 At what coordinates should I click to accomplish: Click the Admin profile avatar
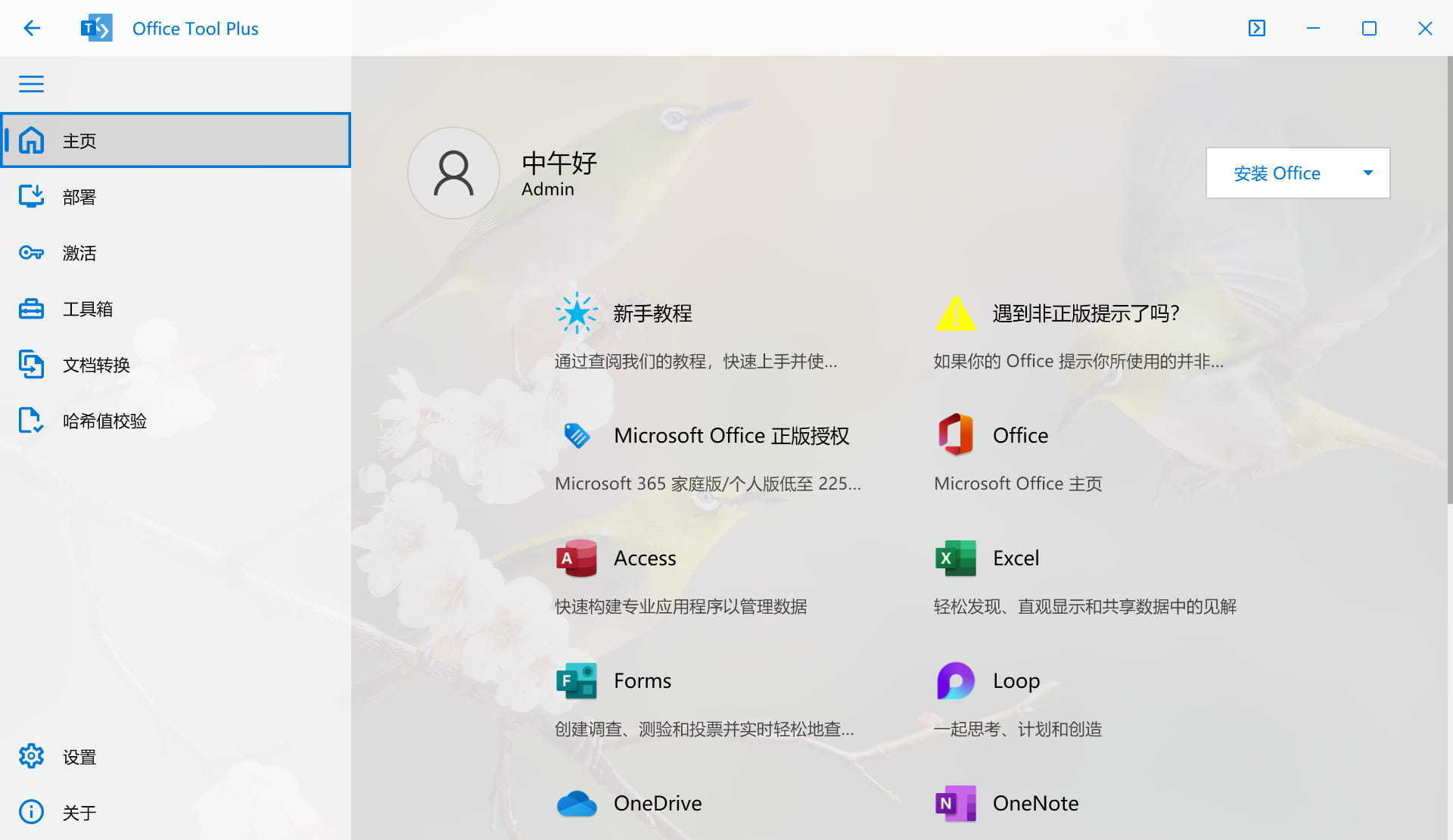[x=453, y=173]
